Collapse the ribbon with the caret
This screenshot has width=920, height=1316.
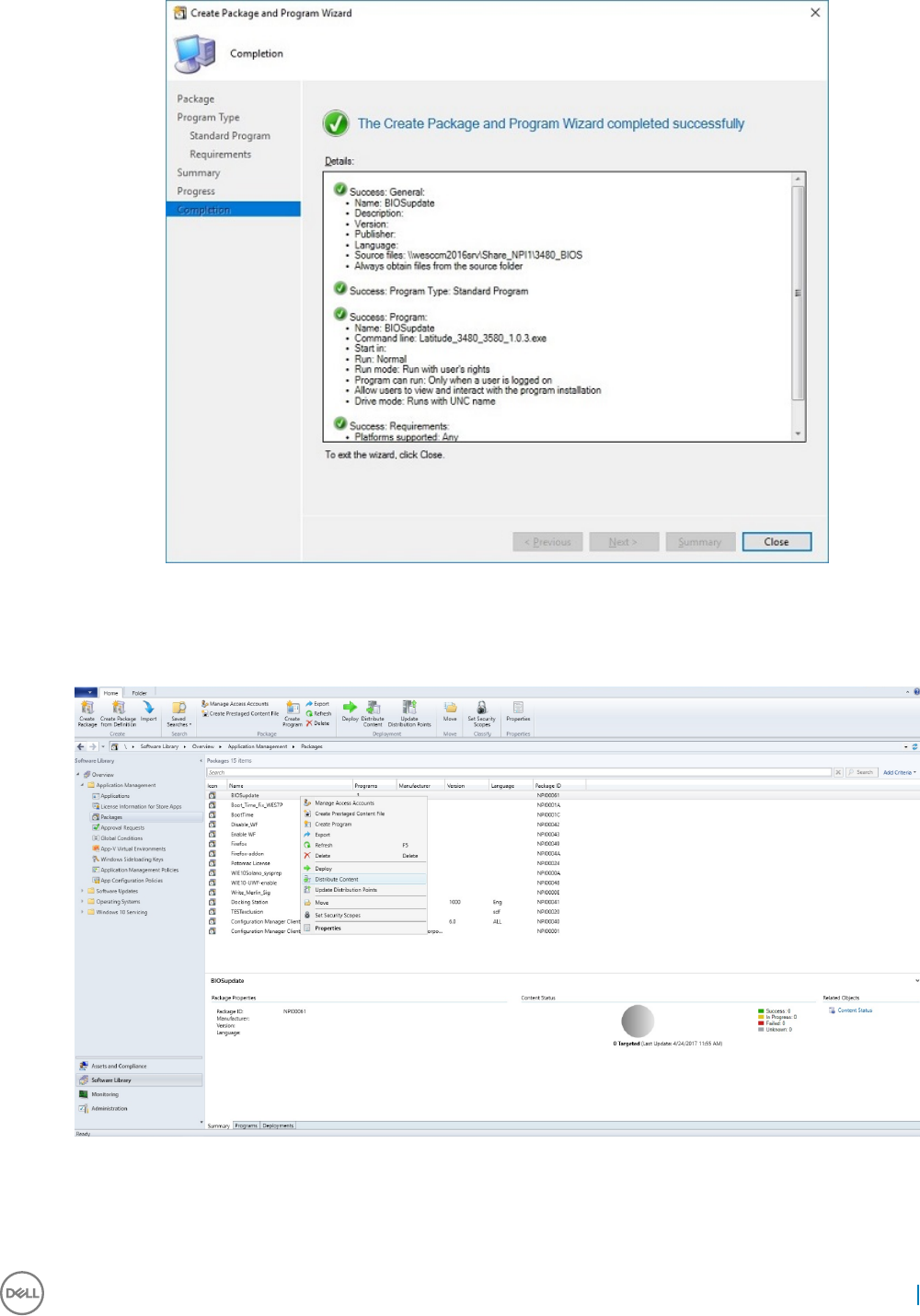click(x=907, y=692)
